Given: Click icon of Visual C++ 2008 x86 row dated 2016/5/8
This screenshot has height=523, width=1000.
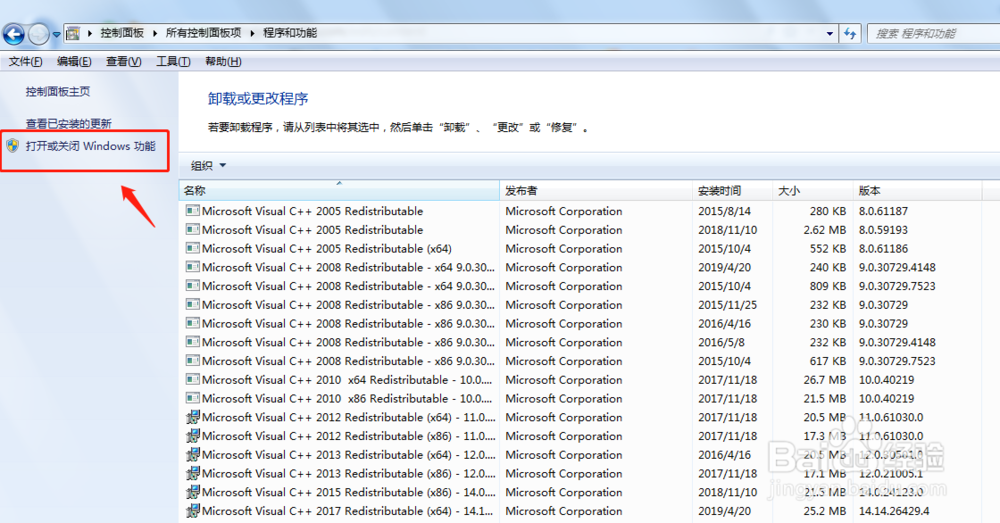Looking at the screenshot, I should tap(193, 342).
